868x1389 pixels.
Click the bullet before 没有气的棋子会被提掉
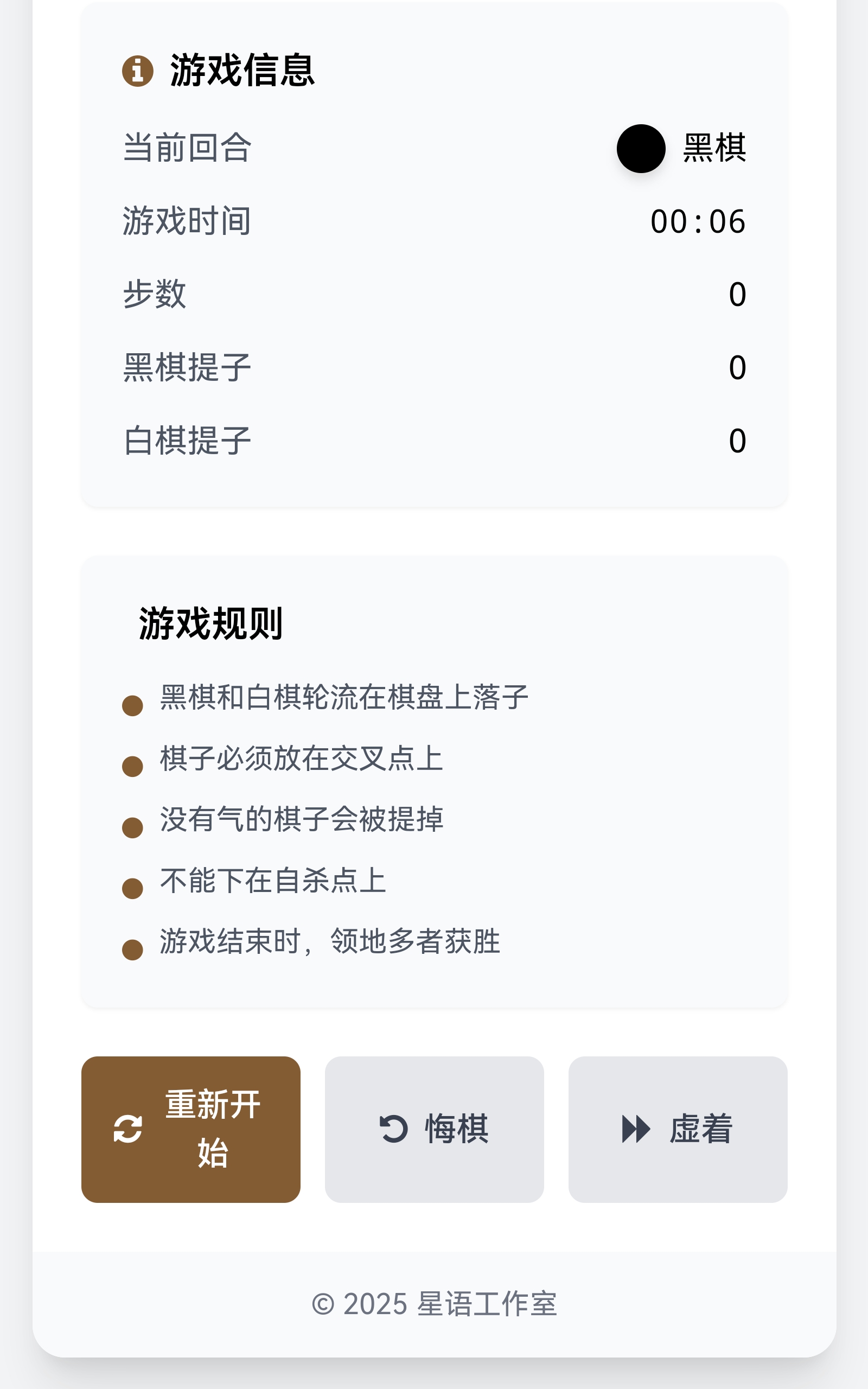point(132,827)
